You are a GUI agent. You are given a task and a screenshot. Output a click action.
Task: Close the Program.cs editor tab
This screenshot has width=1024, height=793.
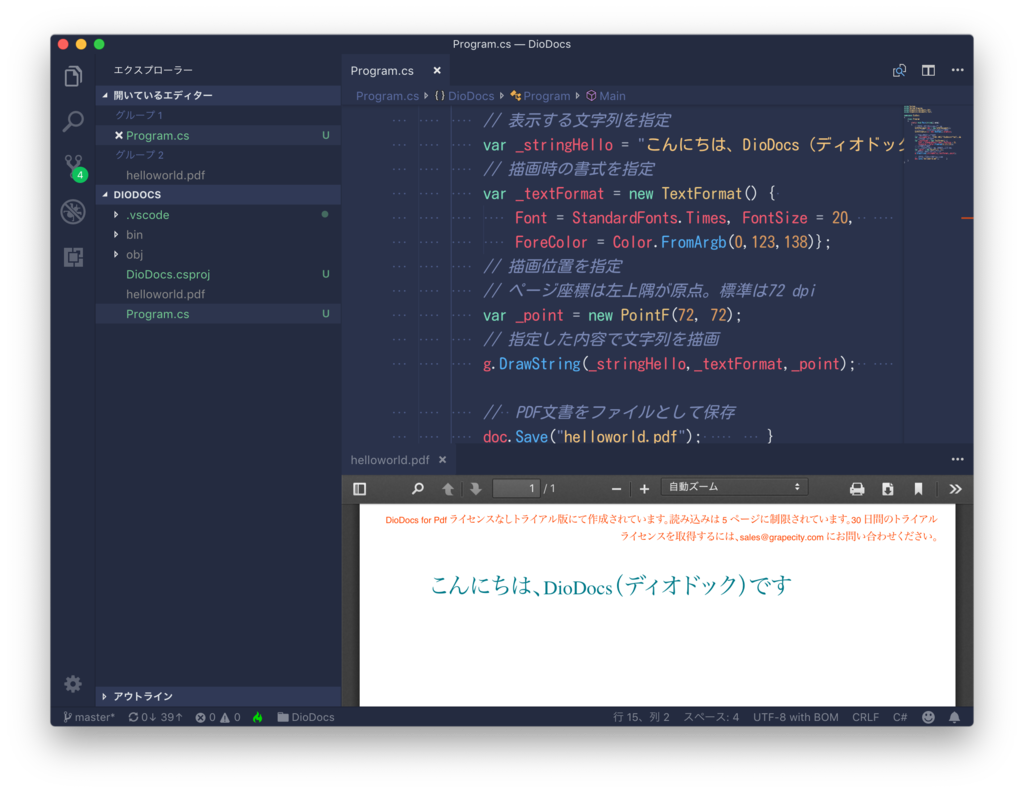[x=437, y=71]
